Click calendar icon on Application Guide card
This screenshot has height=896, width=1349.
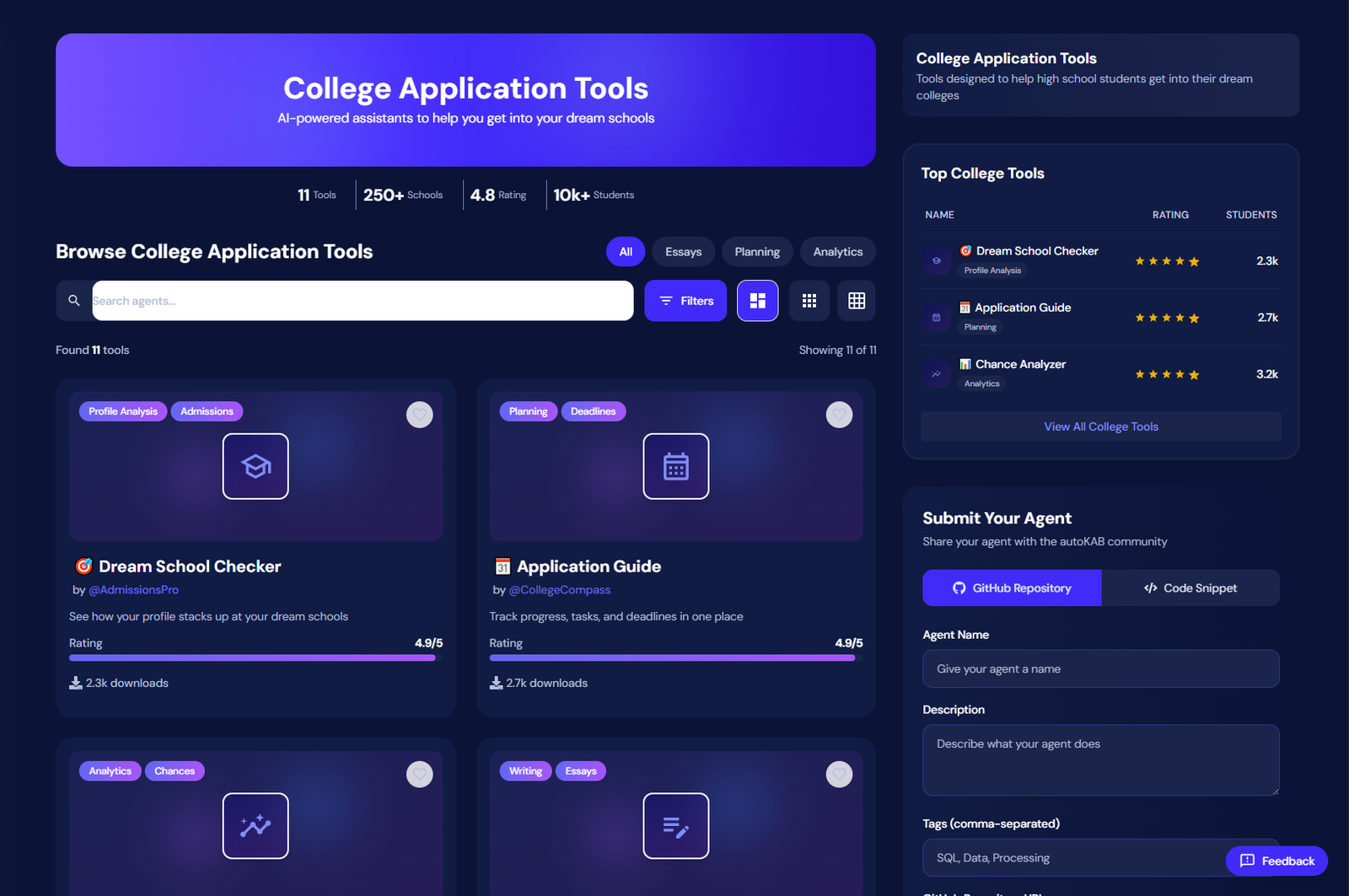coord(676,466)
